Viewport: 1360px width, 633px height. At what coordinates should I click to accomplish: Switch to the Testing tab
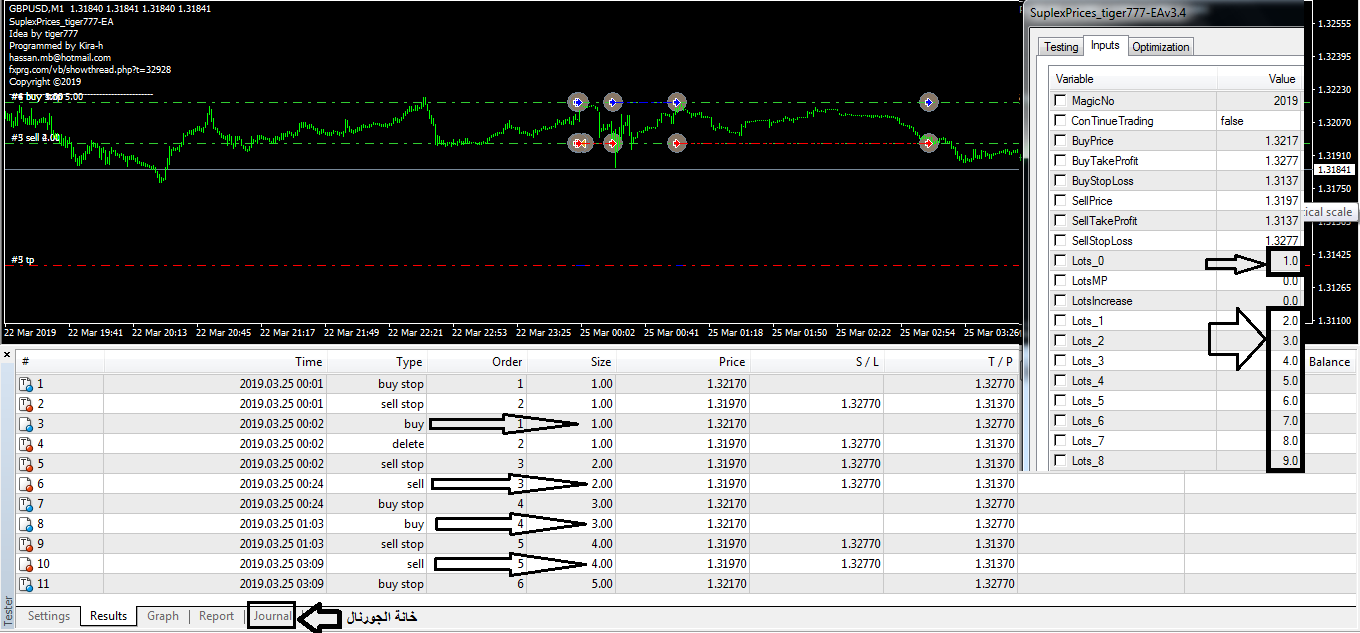point(1061,47)
